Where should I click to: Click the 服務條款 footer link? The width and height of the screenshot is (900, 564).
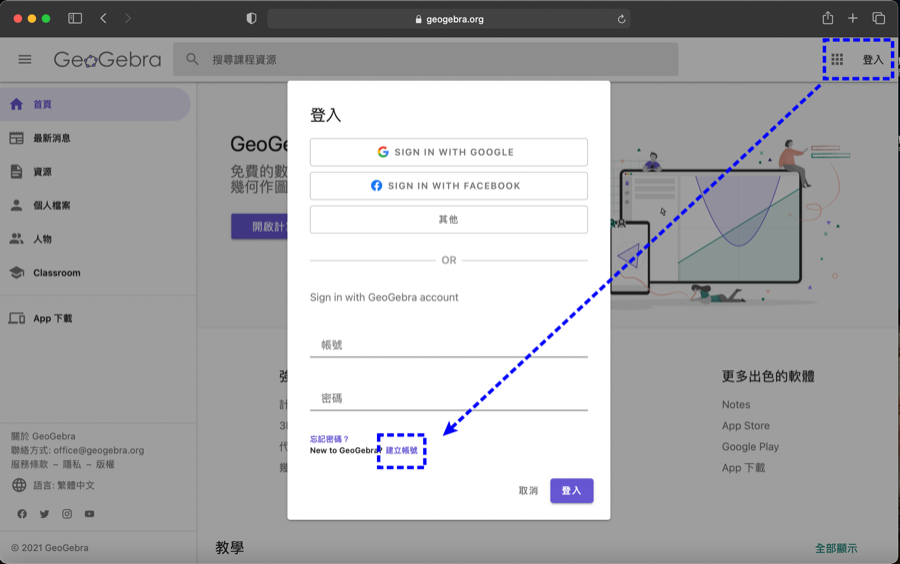click(29, 464)
